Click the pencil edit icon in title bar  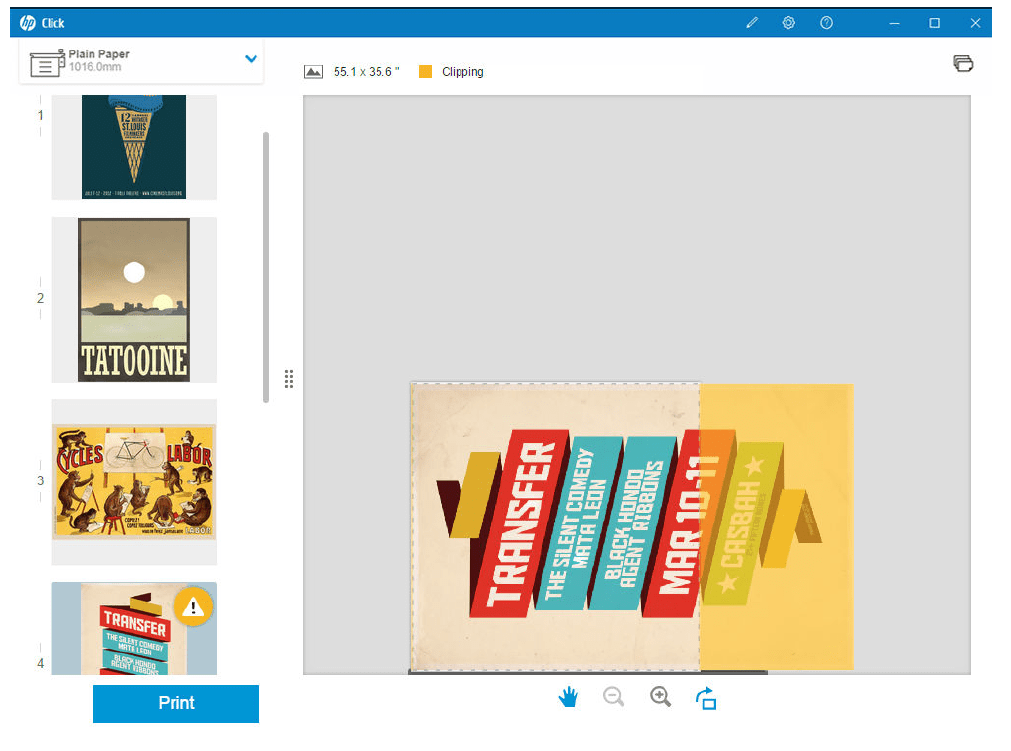tap(752, 22)
